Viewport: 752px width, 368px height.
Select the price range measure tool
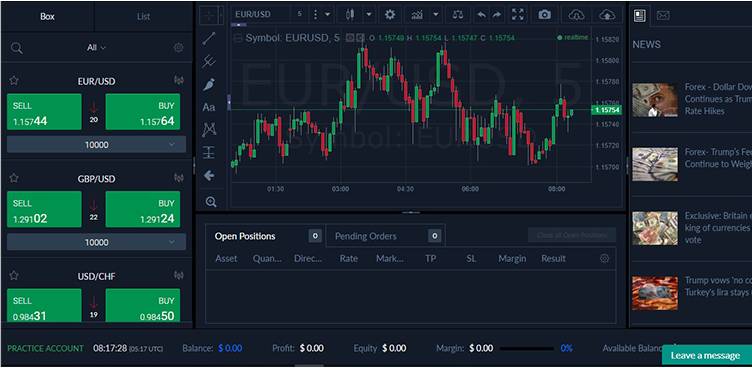tap(209, 153)
